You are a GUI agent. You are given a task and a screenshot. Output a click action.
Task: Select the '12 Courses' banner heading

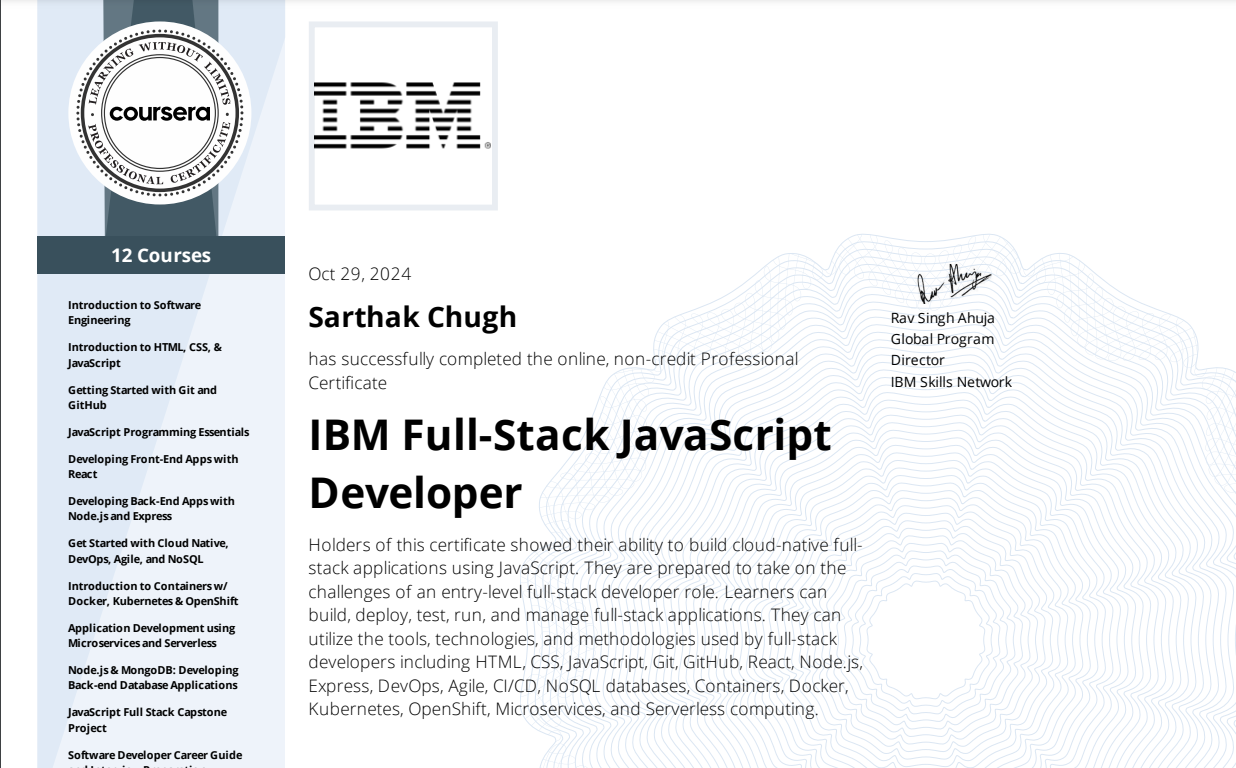coord(161,255)
